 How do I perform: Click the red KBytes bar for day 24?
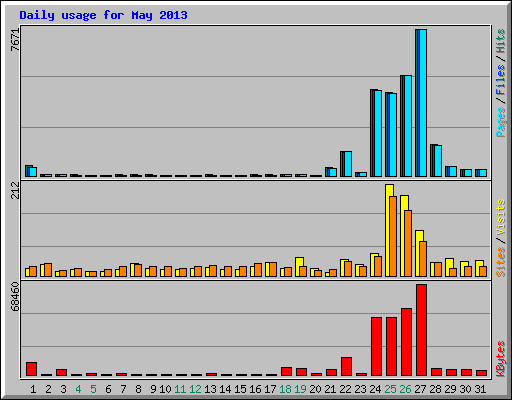click(x=376, y=347)
